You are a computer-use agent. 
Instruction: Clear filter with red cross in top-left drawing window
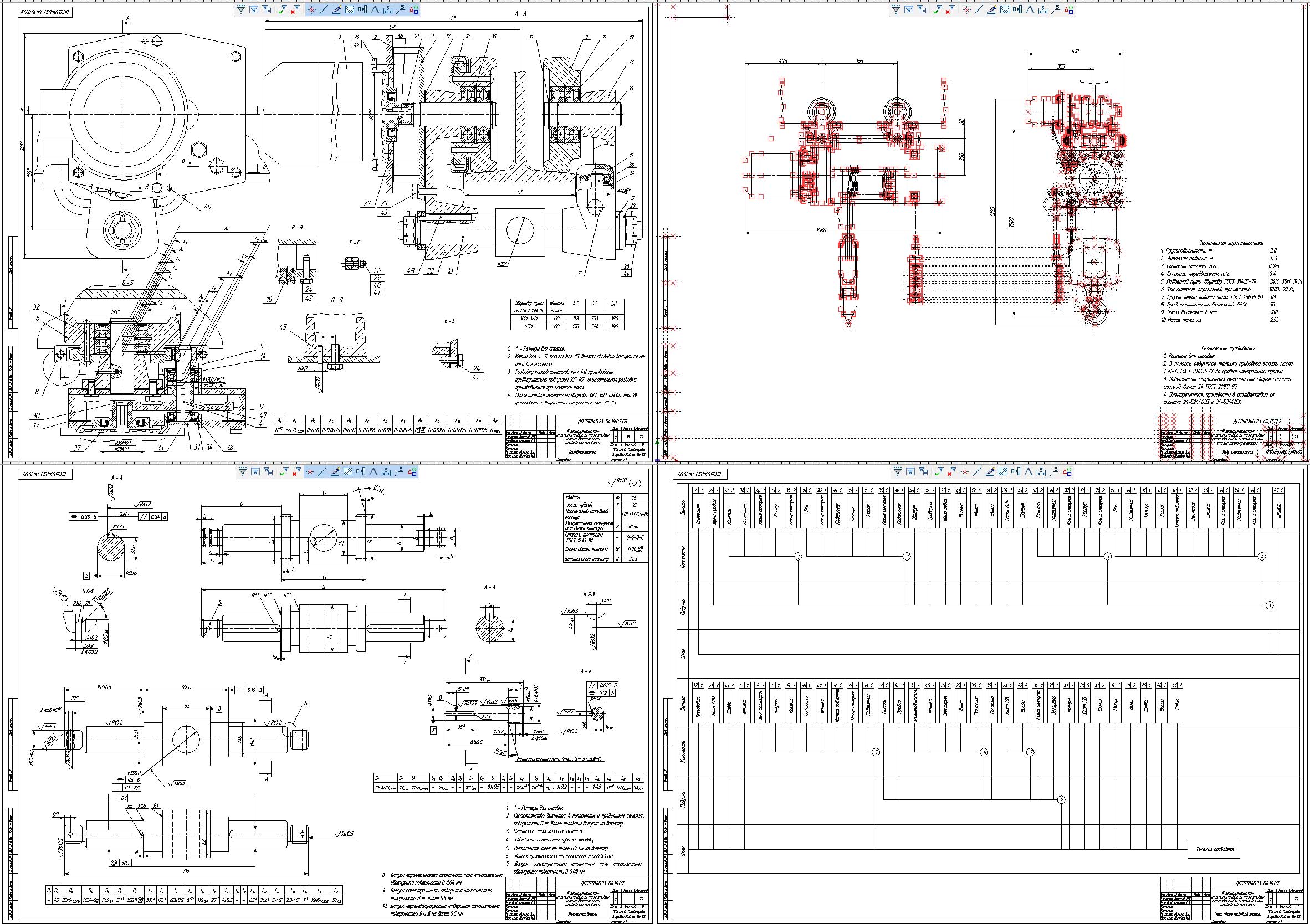point(294,10)
